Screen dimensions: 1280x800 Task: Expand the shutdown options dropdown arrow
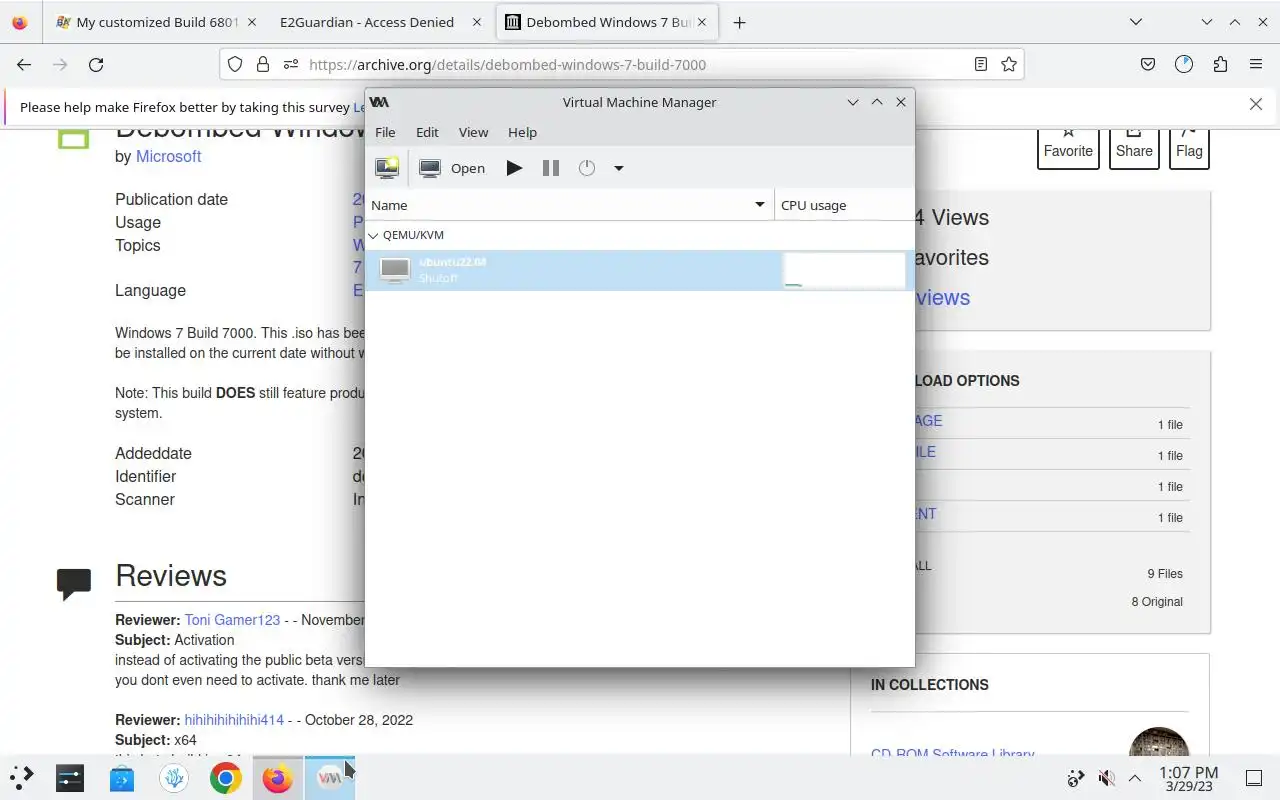click(618, 168)
